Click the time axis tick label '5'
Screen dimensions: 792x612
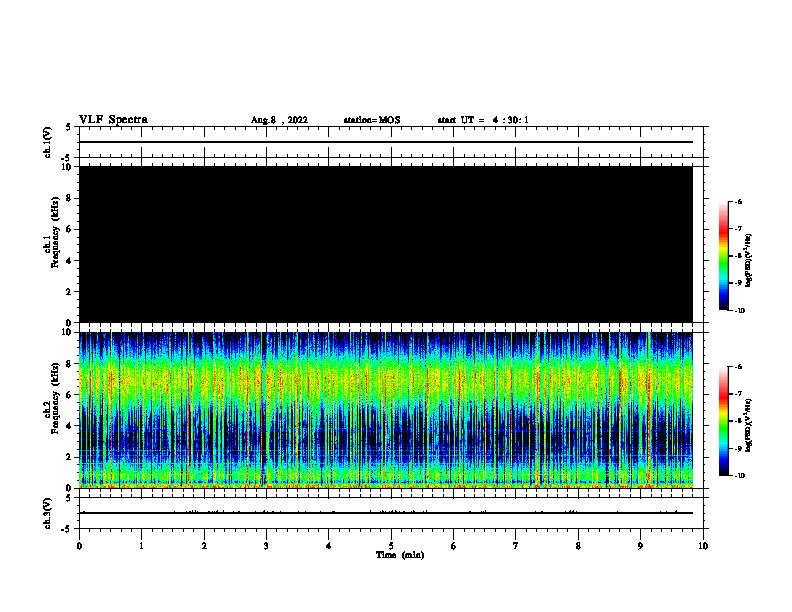391,546
